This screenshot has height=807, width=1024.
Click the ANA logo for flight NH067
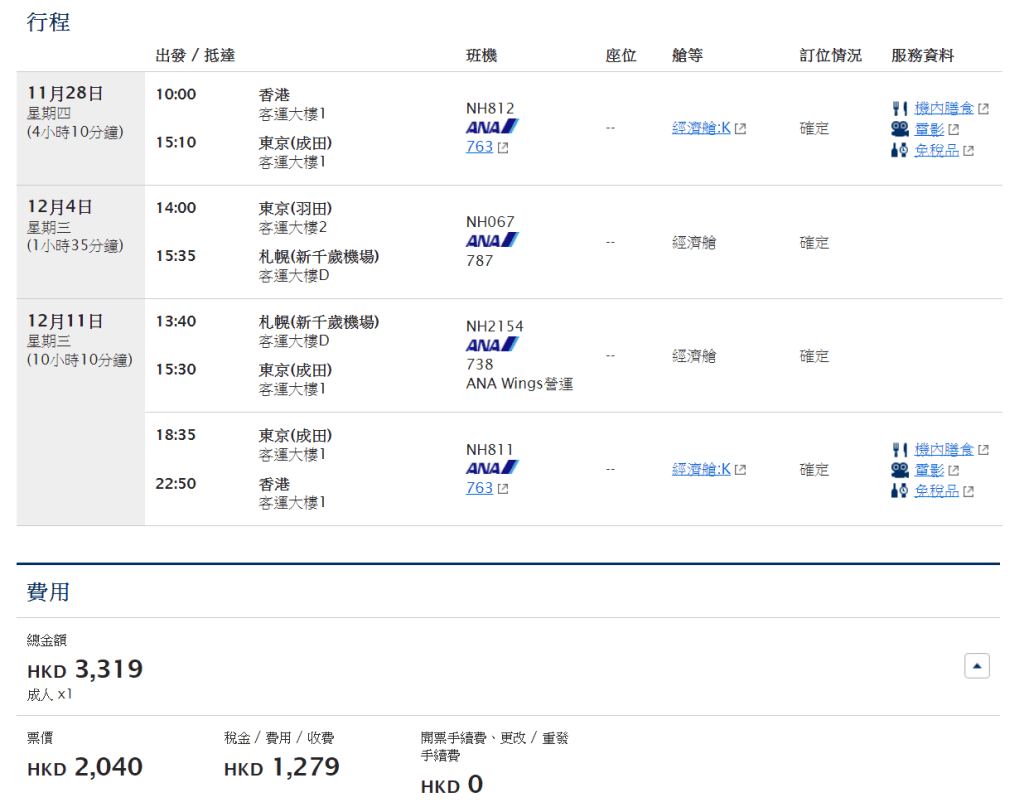[492, 241]
